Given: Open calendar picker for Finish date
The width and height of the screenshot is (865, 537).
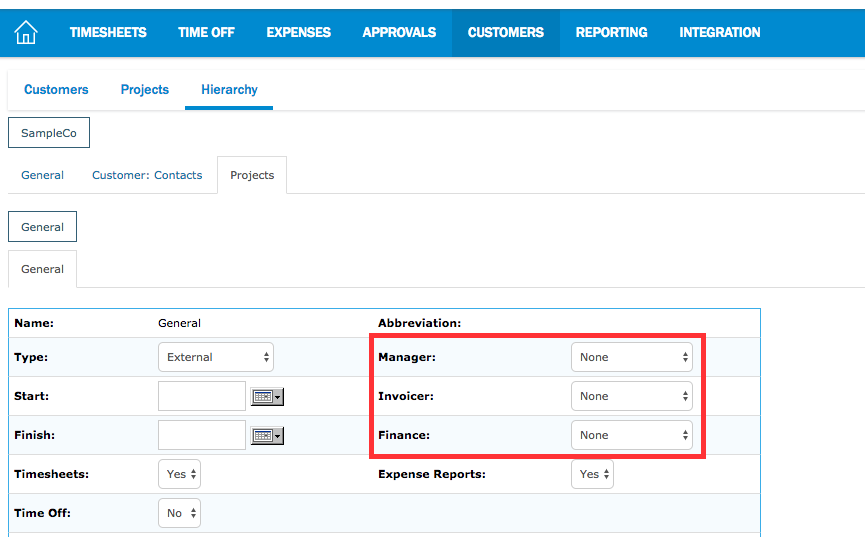Looking at the screenshot, I should pyautogui.click(x=267, y=435).
